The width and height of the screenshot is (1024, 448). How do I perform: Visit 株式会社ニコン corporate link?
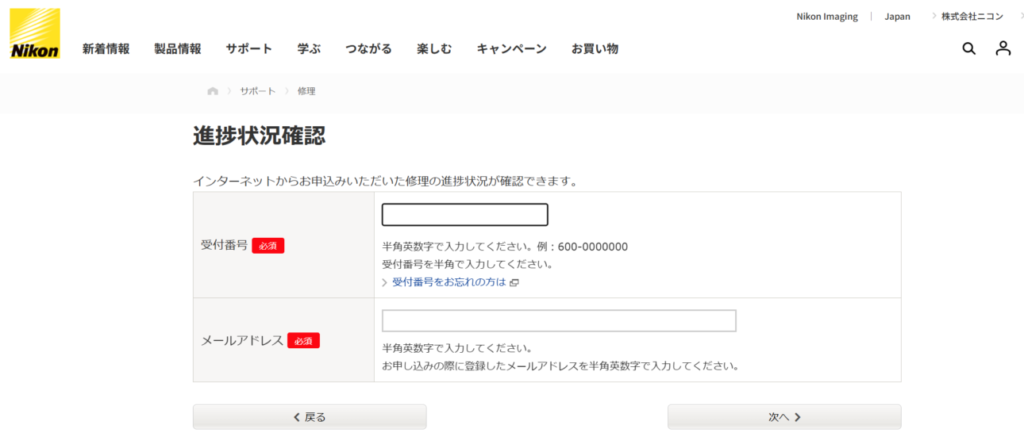coord(970,16)
